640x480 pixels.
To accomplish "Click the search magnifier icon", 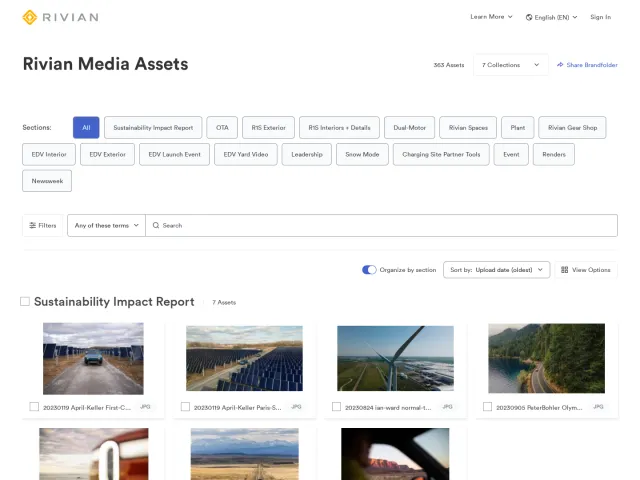I will [156, 225].
